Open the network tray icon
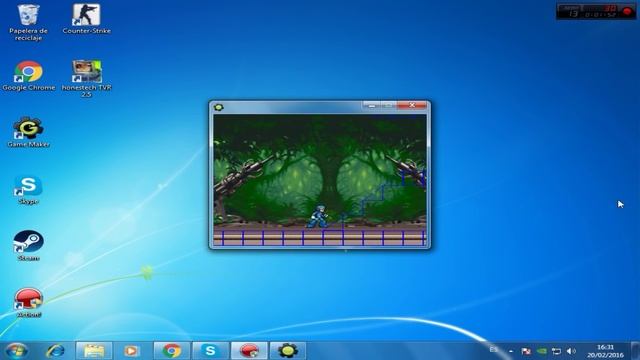Viewport: 640px width, 360px height. click(556, 351)
